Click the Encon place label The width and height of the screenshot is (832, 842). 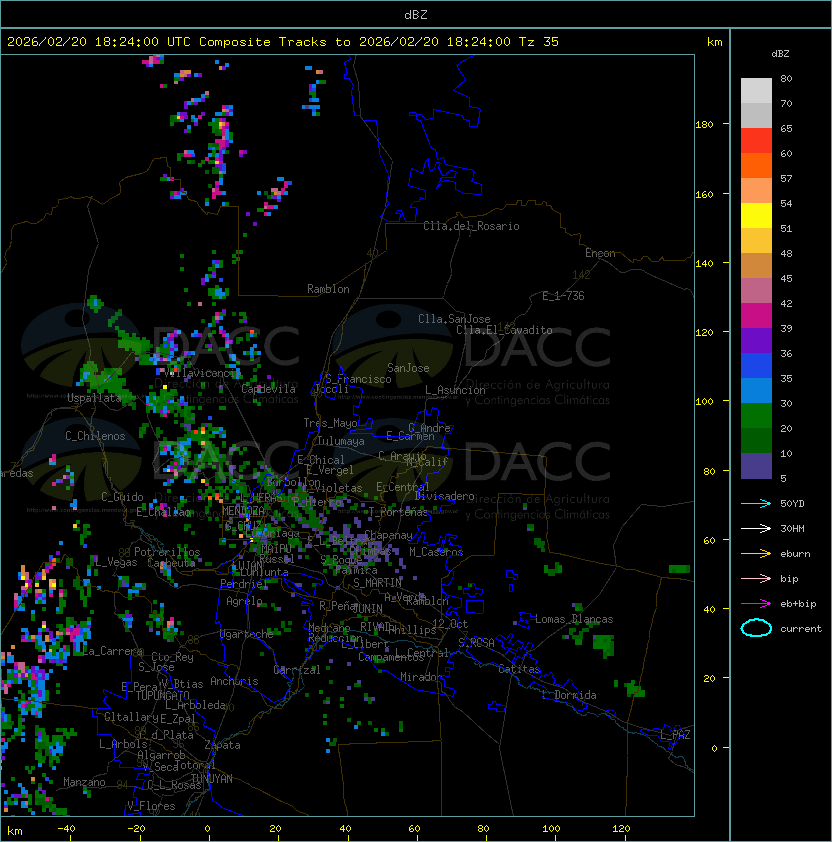tap(600, 253)
